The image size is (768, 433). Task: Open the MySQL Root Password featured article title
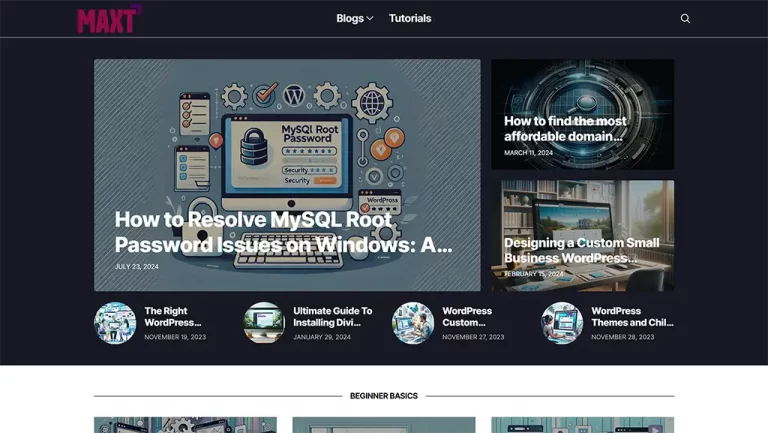(283, 232)
